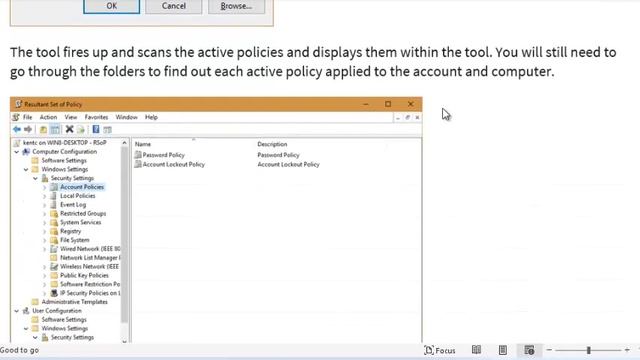Open the View menu
The image size is (640, 360).
point(71,117)
